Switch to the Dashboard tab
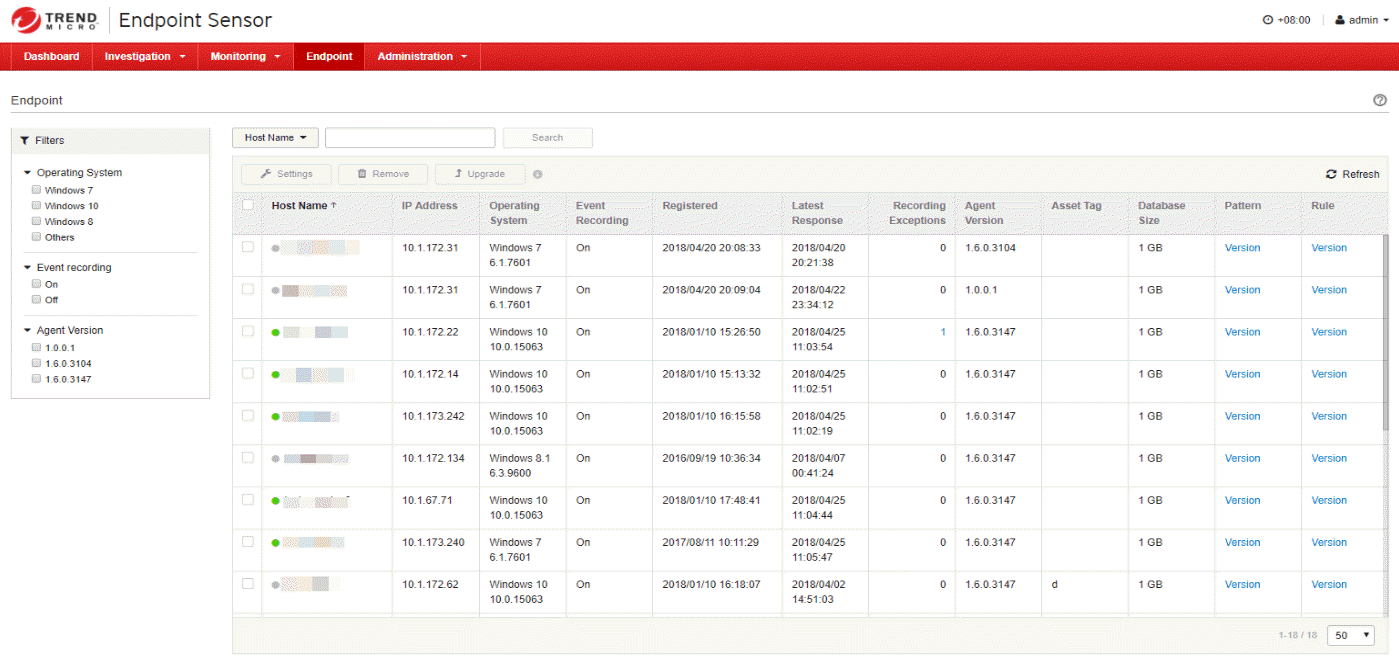Image resolution: width=1399 pixels, height=666 pixels. (x=51, y=57)
